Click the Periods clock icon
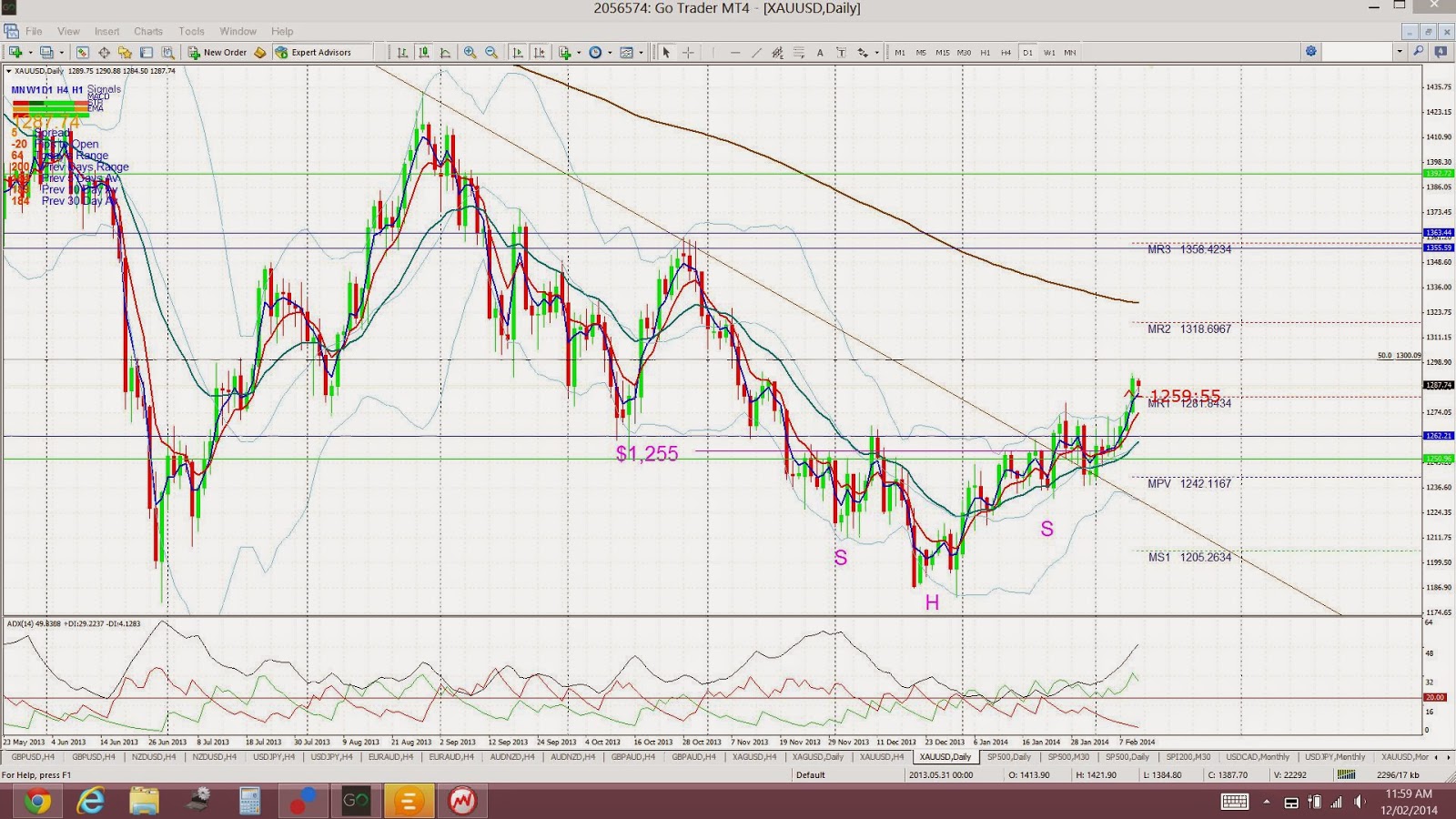The height and width of the screenshot is (819, 1456). click(x=595, y=53)
